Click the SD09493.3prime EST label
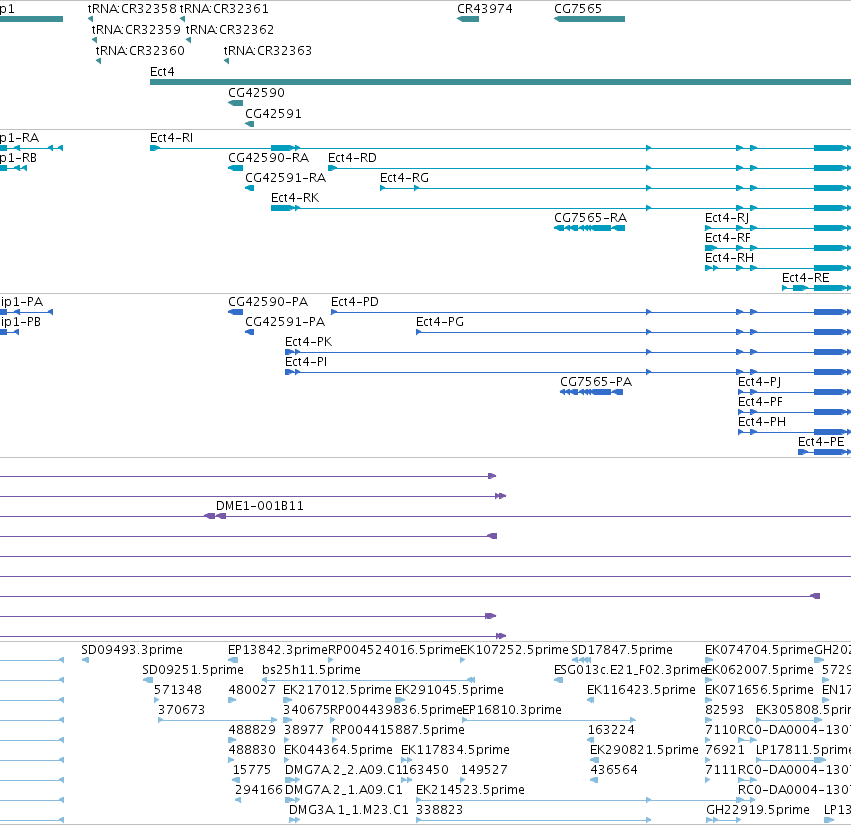The image size is (851, 825). pyautogui.click(x=132, y=650)
